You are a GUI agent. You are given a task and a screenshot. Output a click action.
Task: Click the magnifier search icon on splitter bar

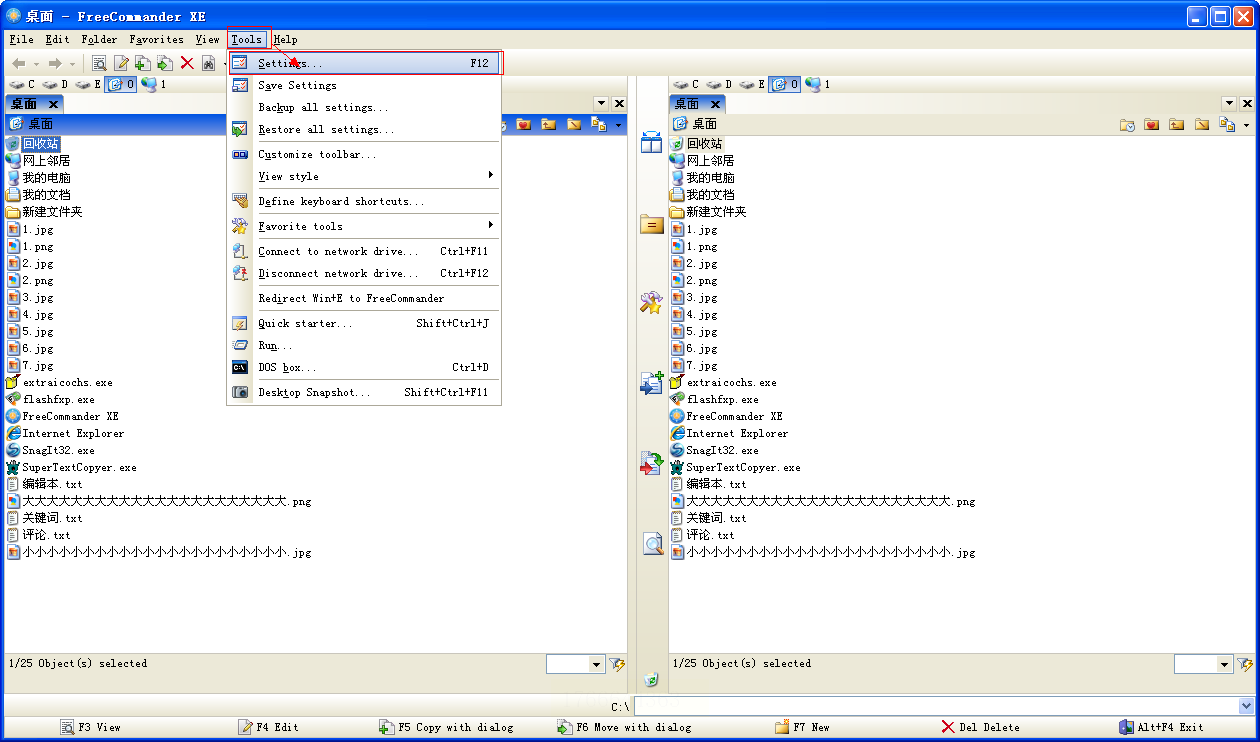[x=652, y=544]
